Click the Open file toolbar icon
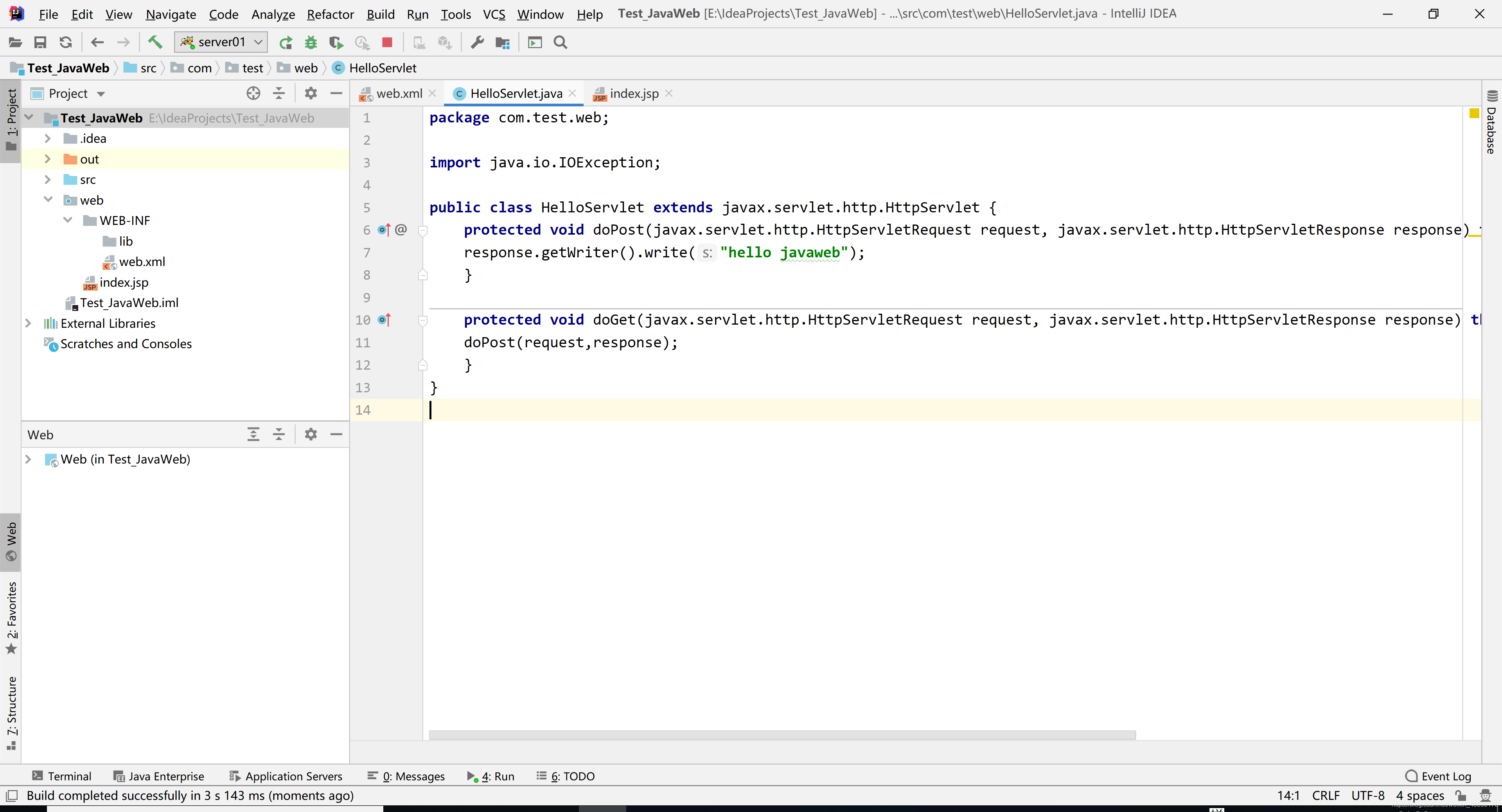The height and width of the screenshot is (812, 1502). pos(15,42)
